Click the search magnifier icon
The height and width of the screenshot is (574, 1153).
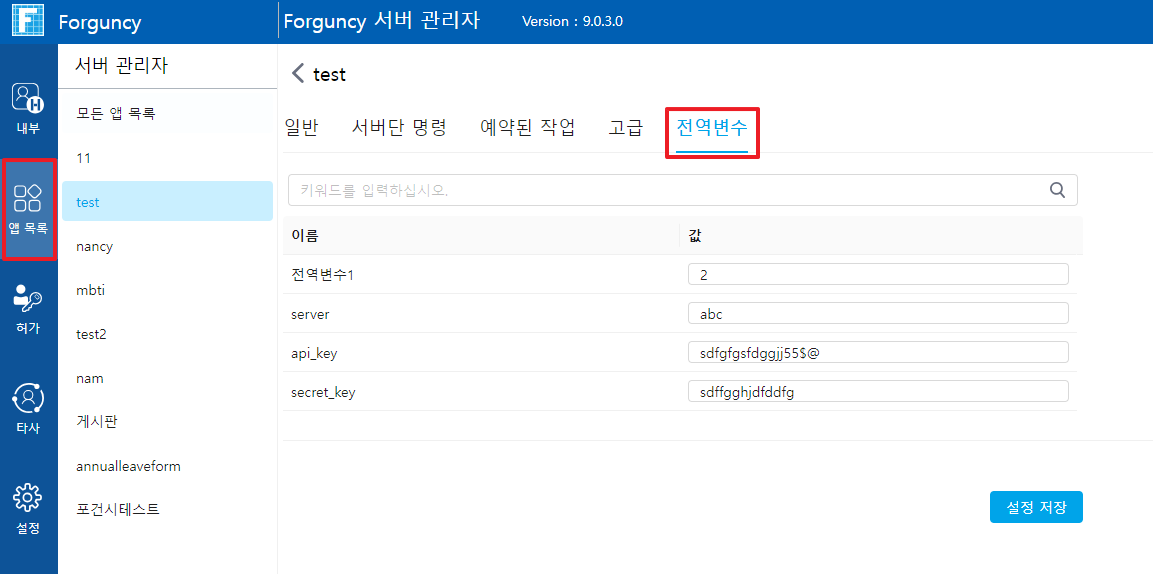[x=1057, y=190]
